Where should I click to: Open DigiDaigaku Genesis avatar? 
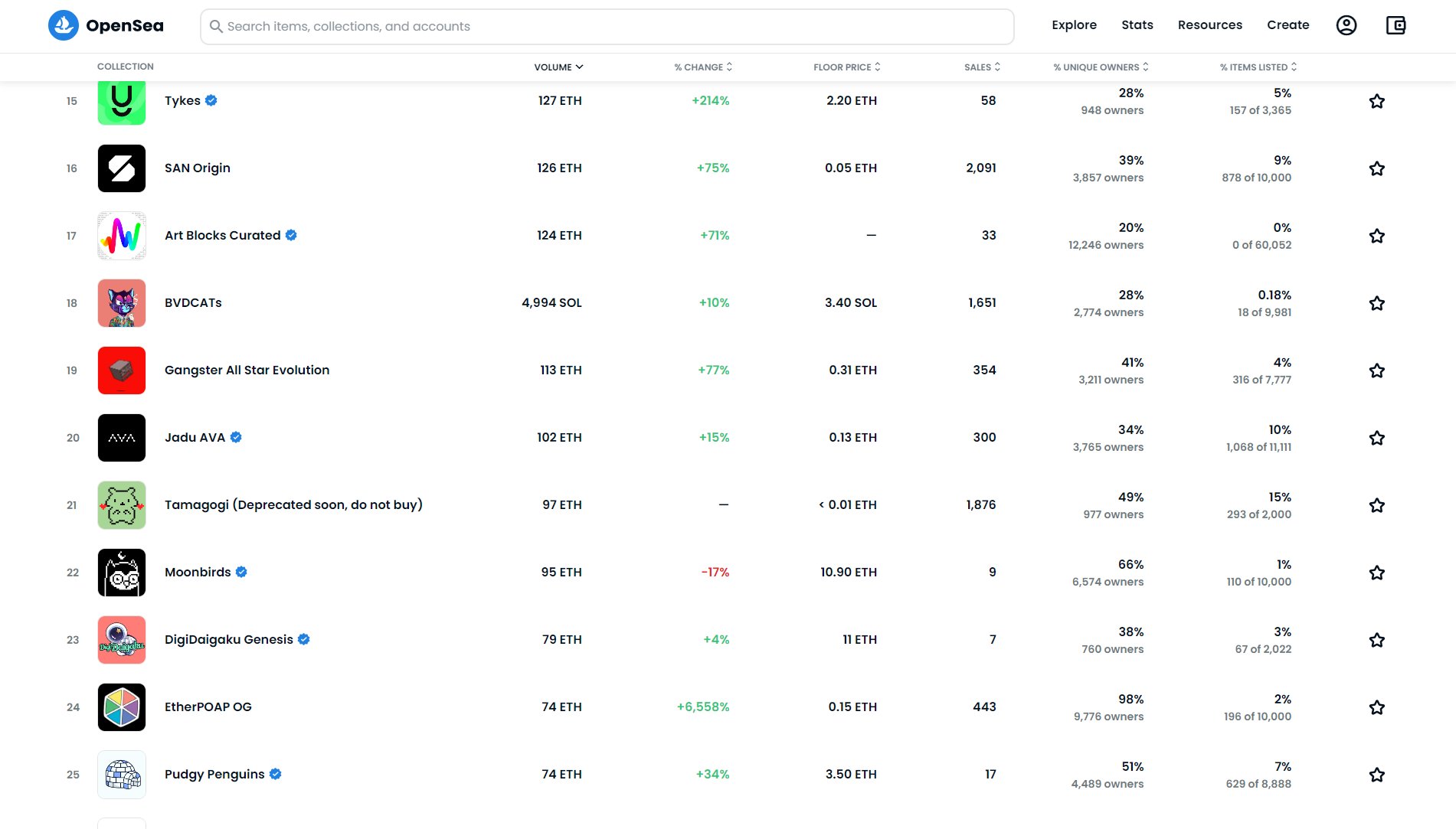(x=122, y=640)
